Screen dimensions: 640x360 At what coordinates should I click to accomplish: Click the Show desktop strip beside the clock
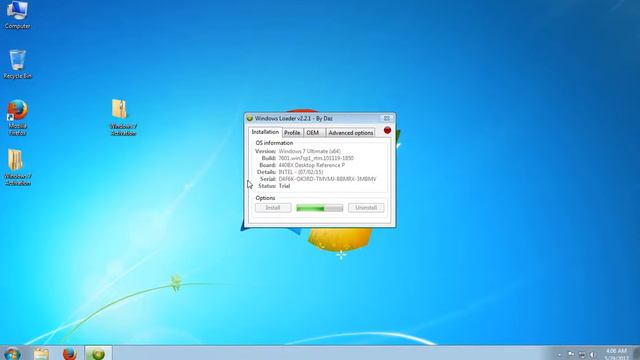coord(637,353)
